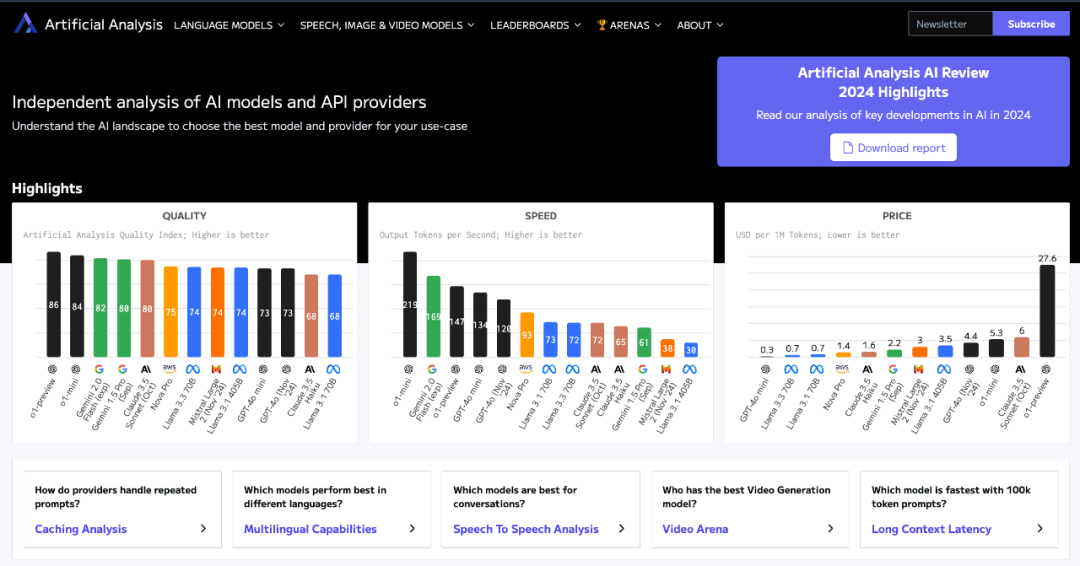This screenshot has width=1080, height=566.
Task: Click OpenAI icon under o1-preview in Quality chart
Action: tap(53, 370)
